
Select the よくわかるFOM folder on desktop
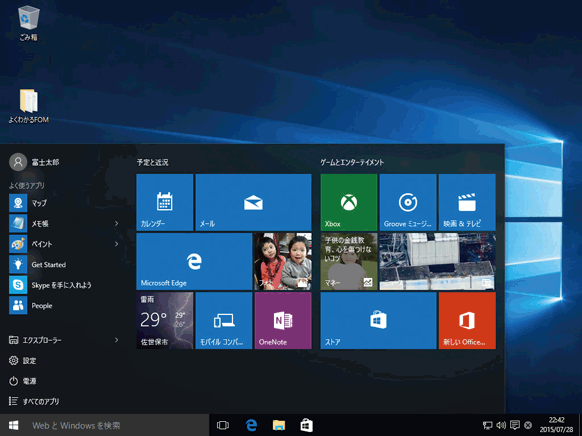click(x=29, y=106)
